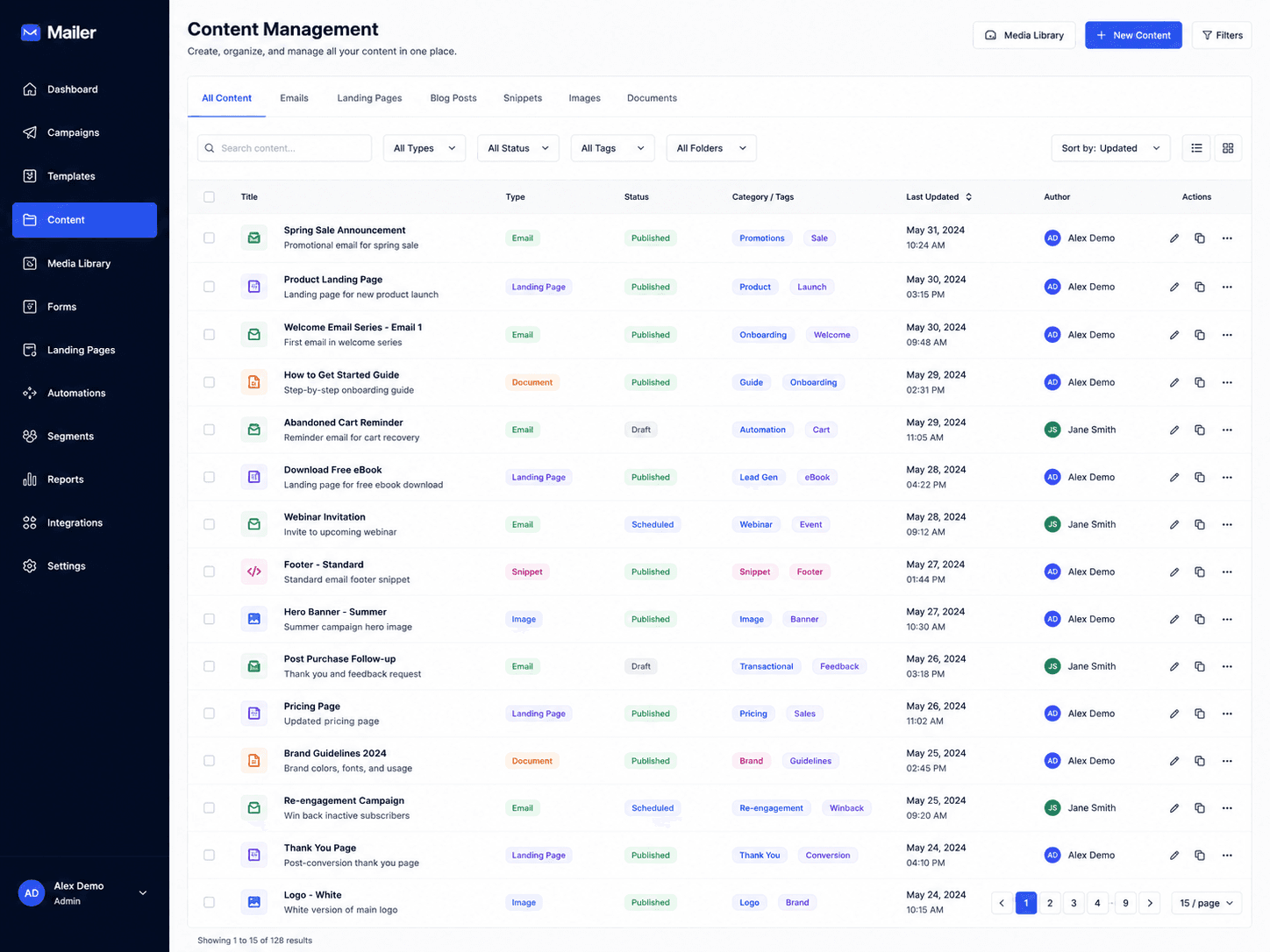The image size is (1270, 952).
Task: Open more actions for Download Free eBook
Action: 1227,477
